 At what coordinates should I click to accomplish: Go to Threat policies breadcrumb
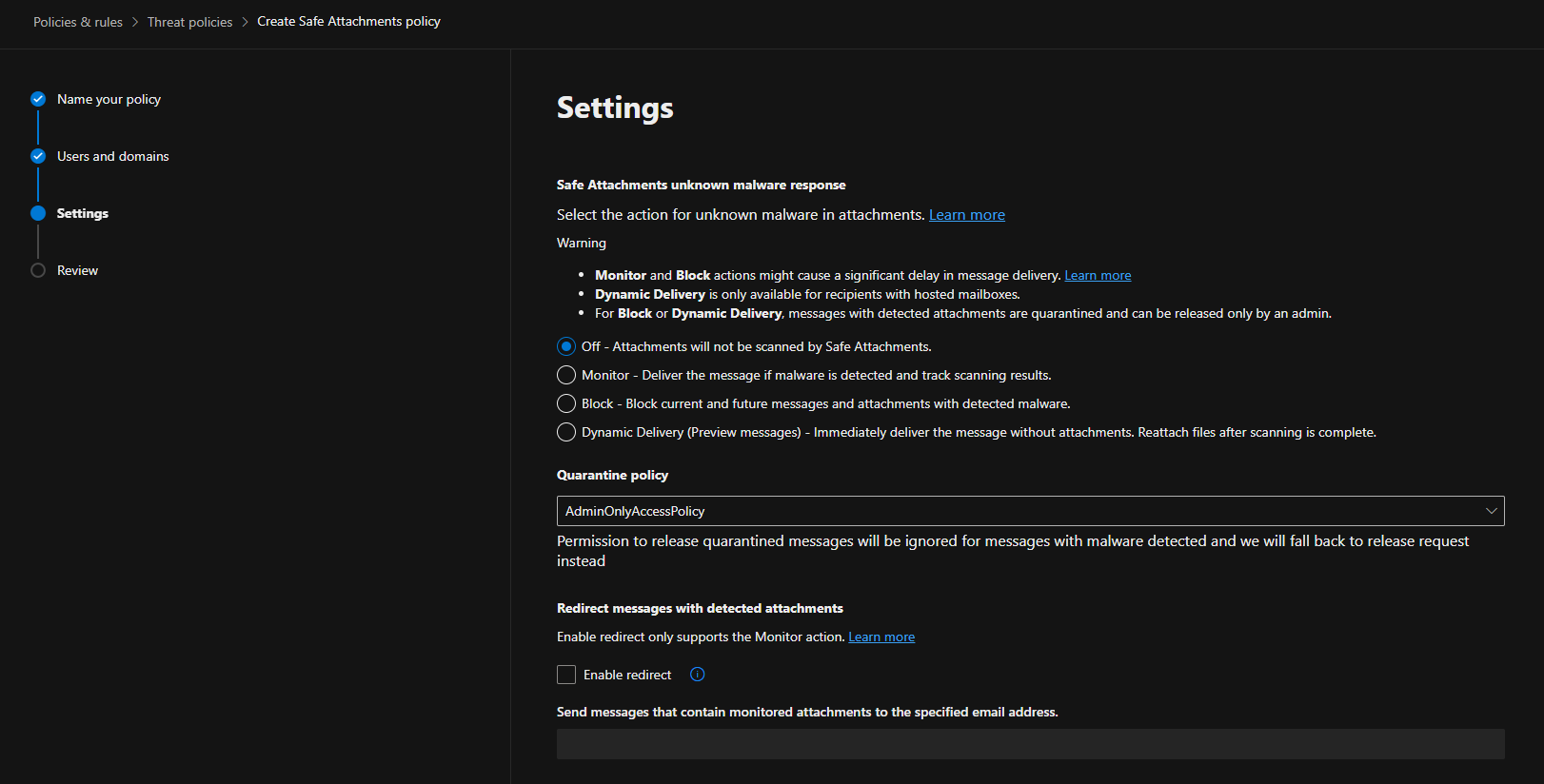(189, 22)
